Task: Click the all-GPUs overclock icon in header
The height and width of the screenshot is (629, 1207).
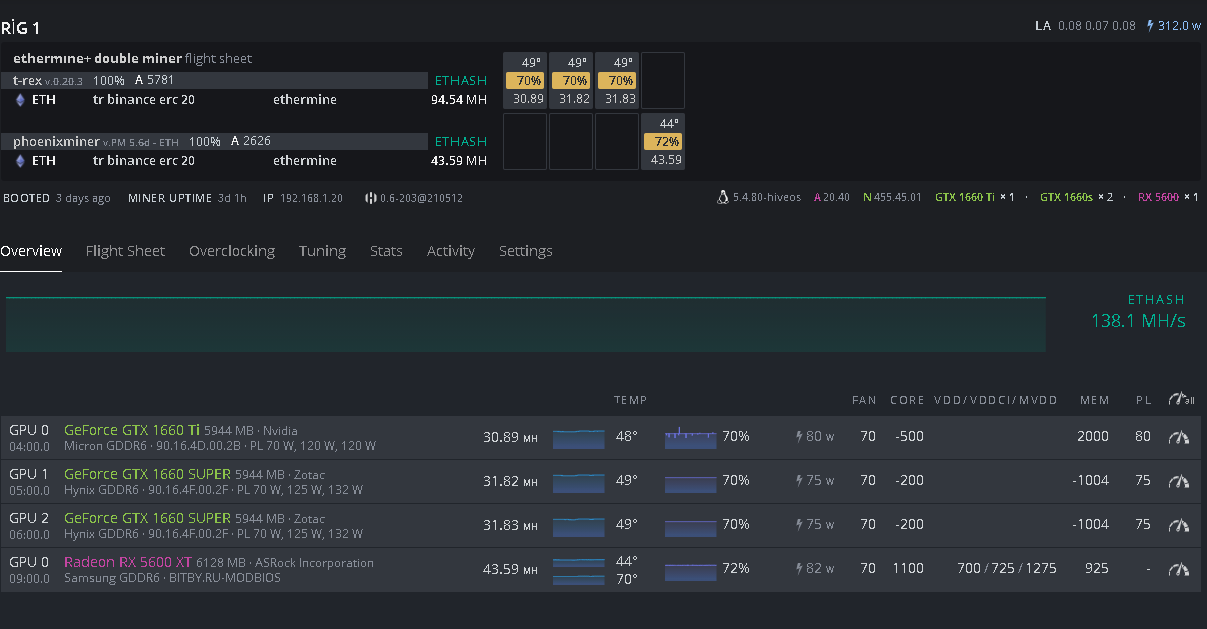Action: 1181,399
